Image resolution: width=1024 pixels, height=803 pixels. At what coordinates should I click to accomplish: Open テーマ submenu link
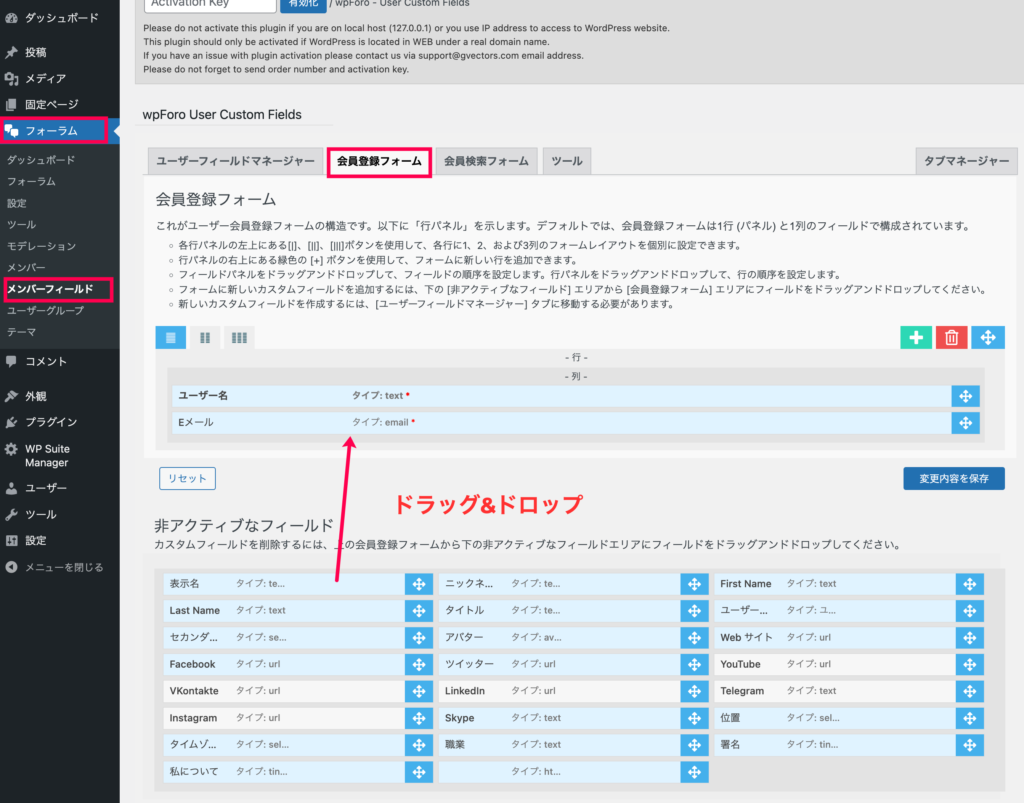(x=22, y=332)
